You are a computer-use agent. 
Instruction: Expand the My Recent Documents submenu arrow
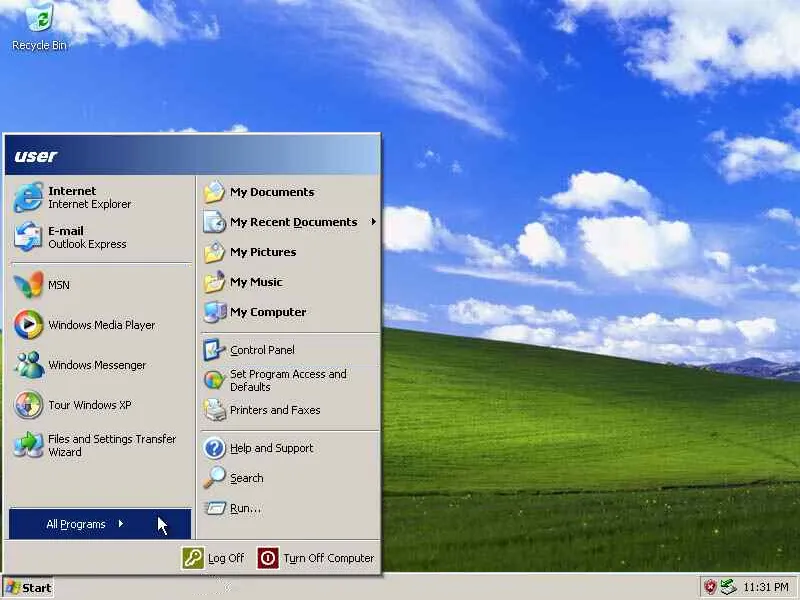coord(373,222)
